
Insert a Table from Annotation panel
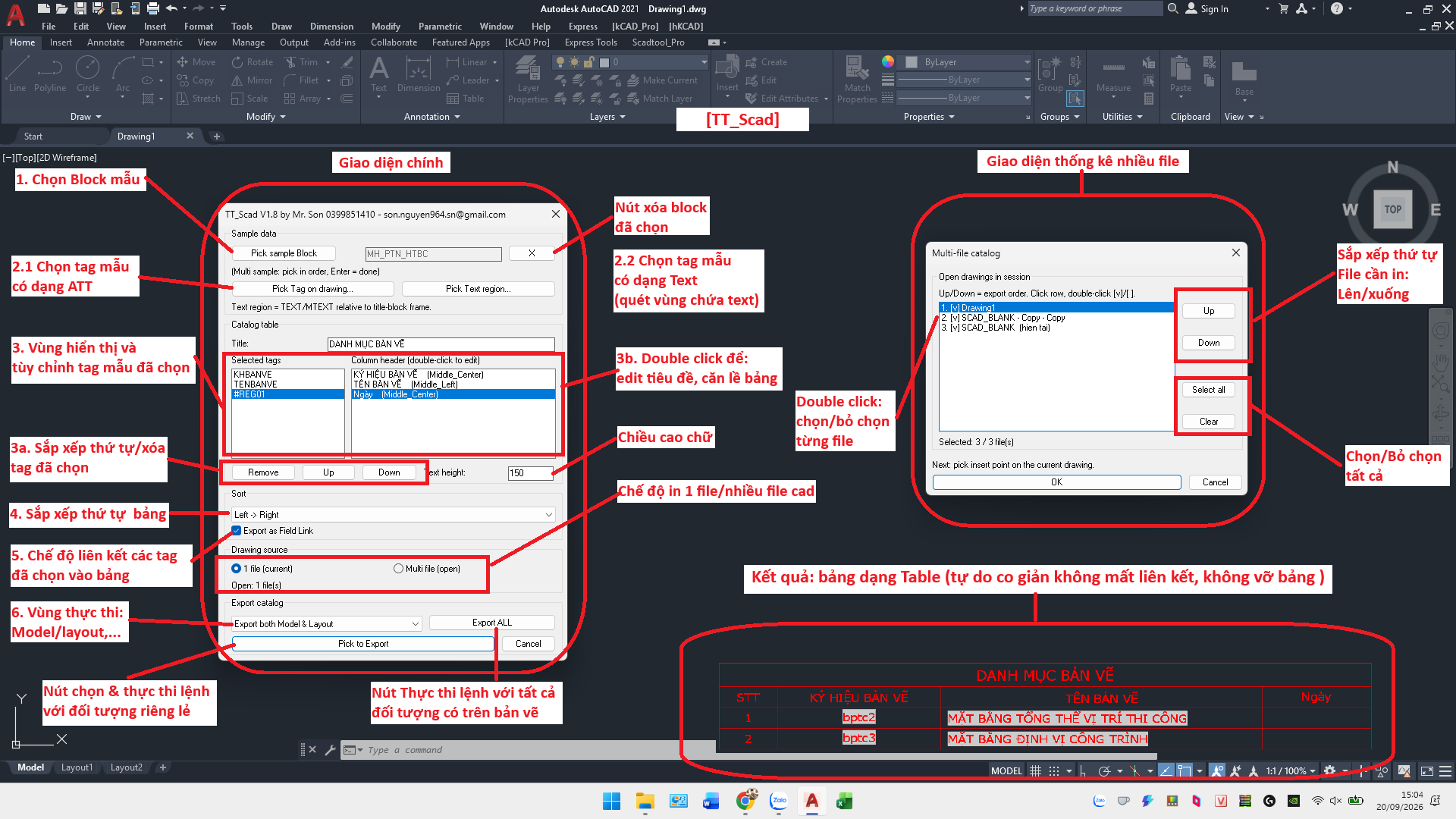(x=466, y=99)
